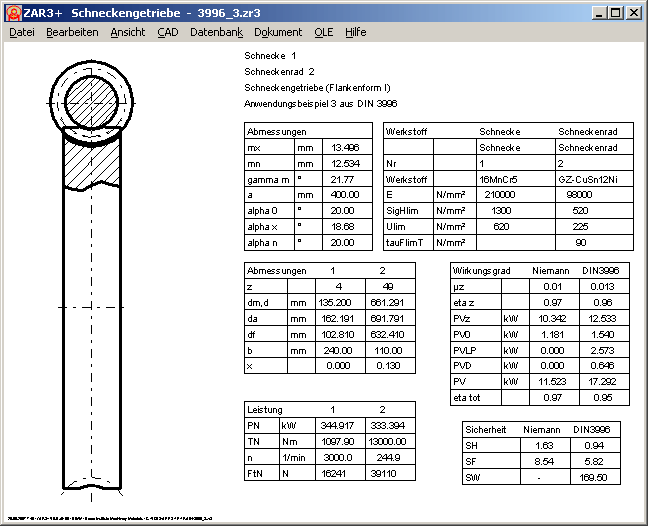This screenshot has height=526, width=648.
Task: Open the CAD menu
Action: 168,32
